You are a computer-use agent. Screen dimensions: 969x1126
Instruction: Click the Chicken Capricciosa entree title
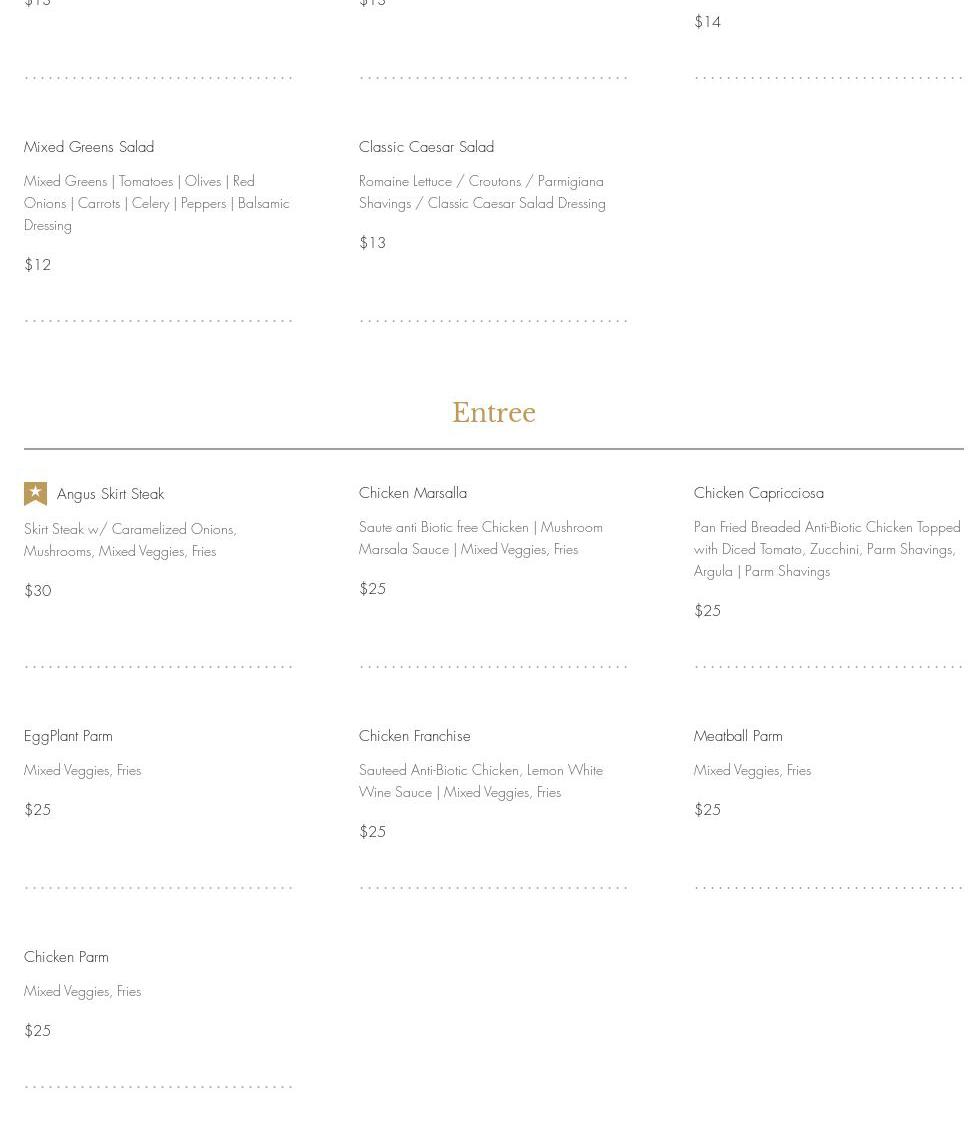coord(759,493)
